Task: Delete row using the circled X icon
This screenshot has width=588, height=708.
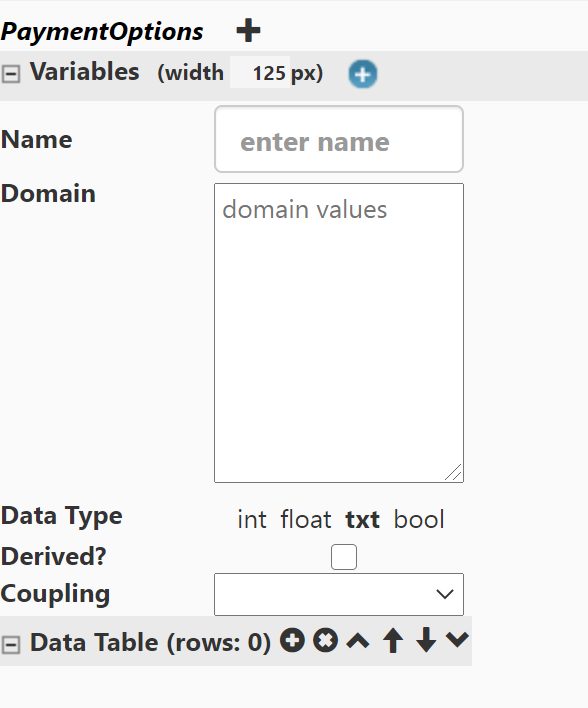Action: pyautogui.click(x=326, y=640)
